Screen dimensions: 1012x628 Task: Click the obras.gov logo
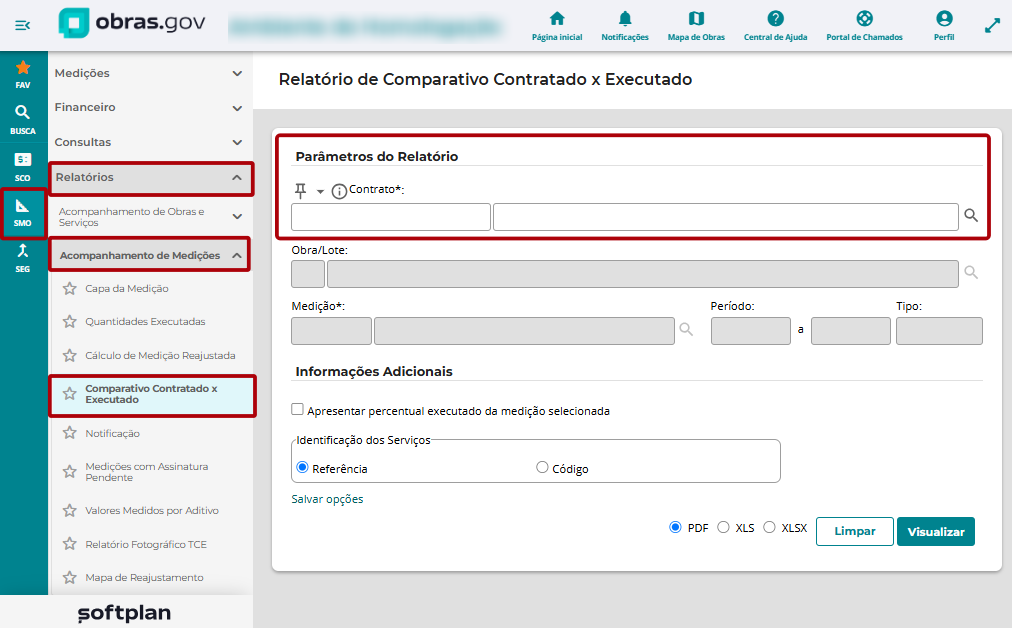[132, 23]
